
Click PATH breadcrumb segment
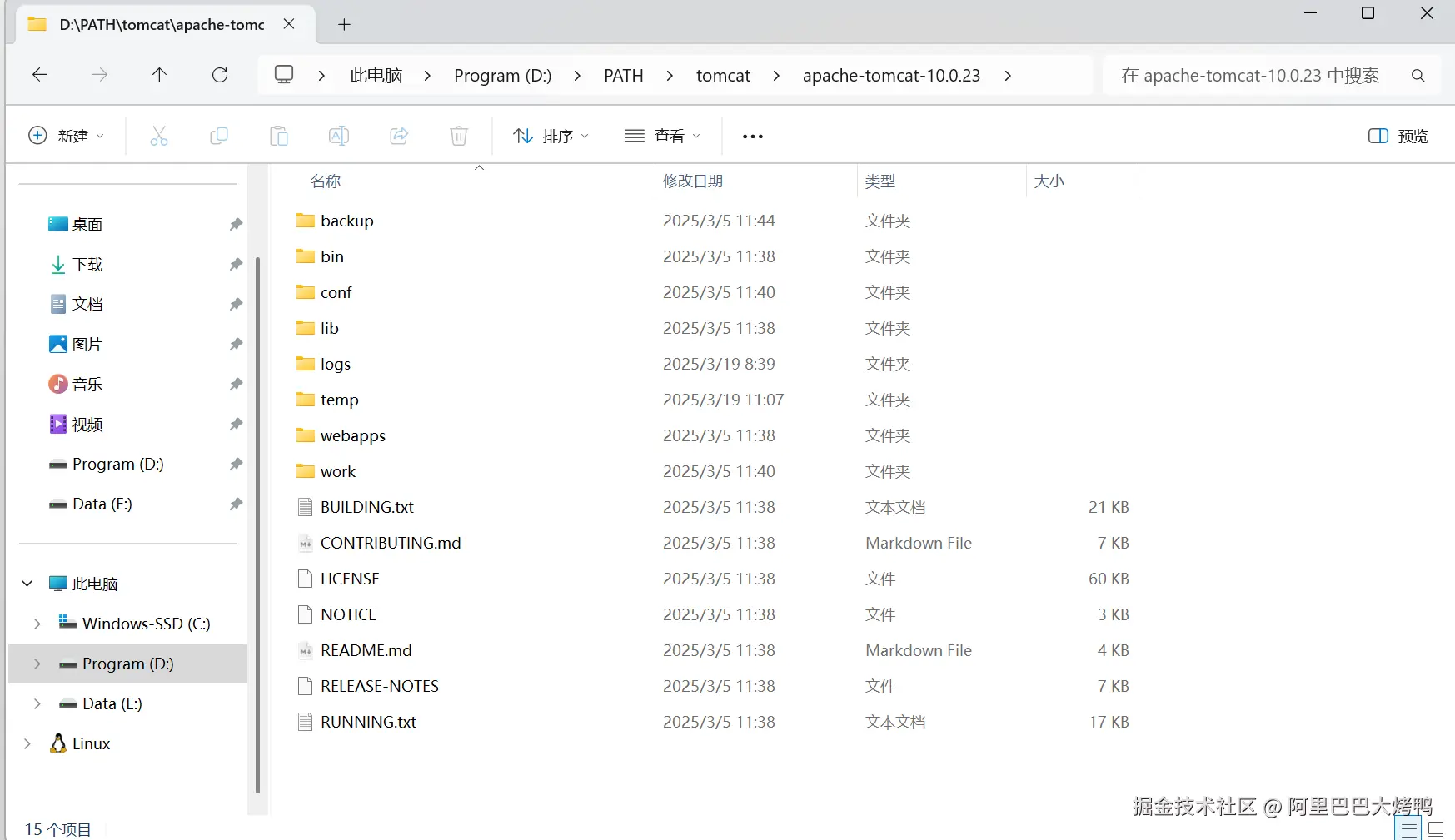click(624, 76)
